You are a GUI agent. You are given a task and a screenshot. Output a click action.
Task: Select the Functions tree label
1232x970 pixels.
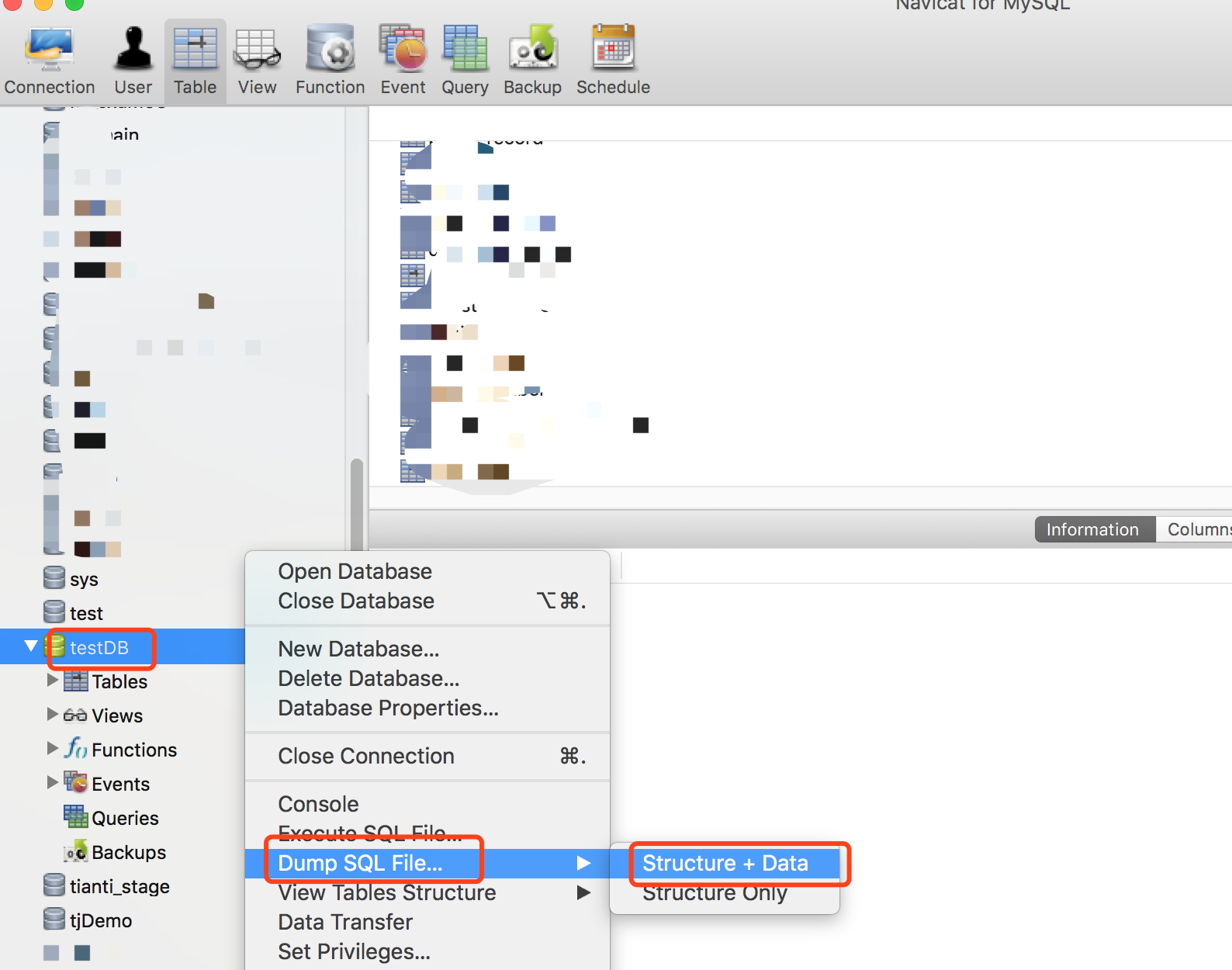coord(134,750)
